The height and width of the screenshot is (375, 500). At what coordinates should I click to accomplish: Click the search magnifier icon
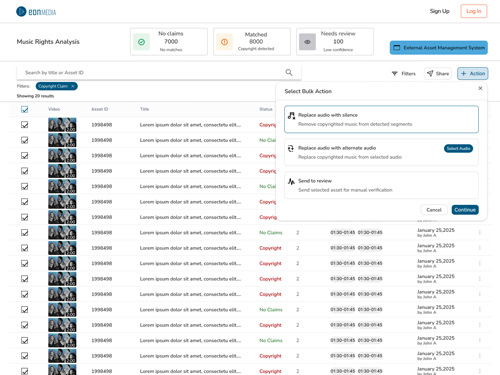pyautogui.click(x=289, y=72)
